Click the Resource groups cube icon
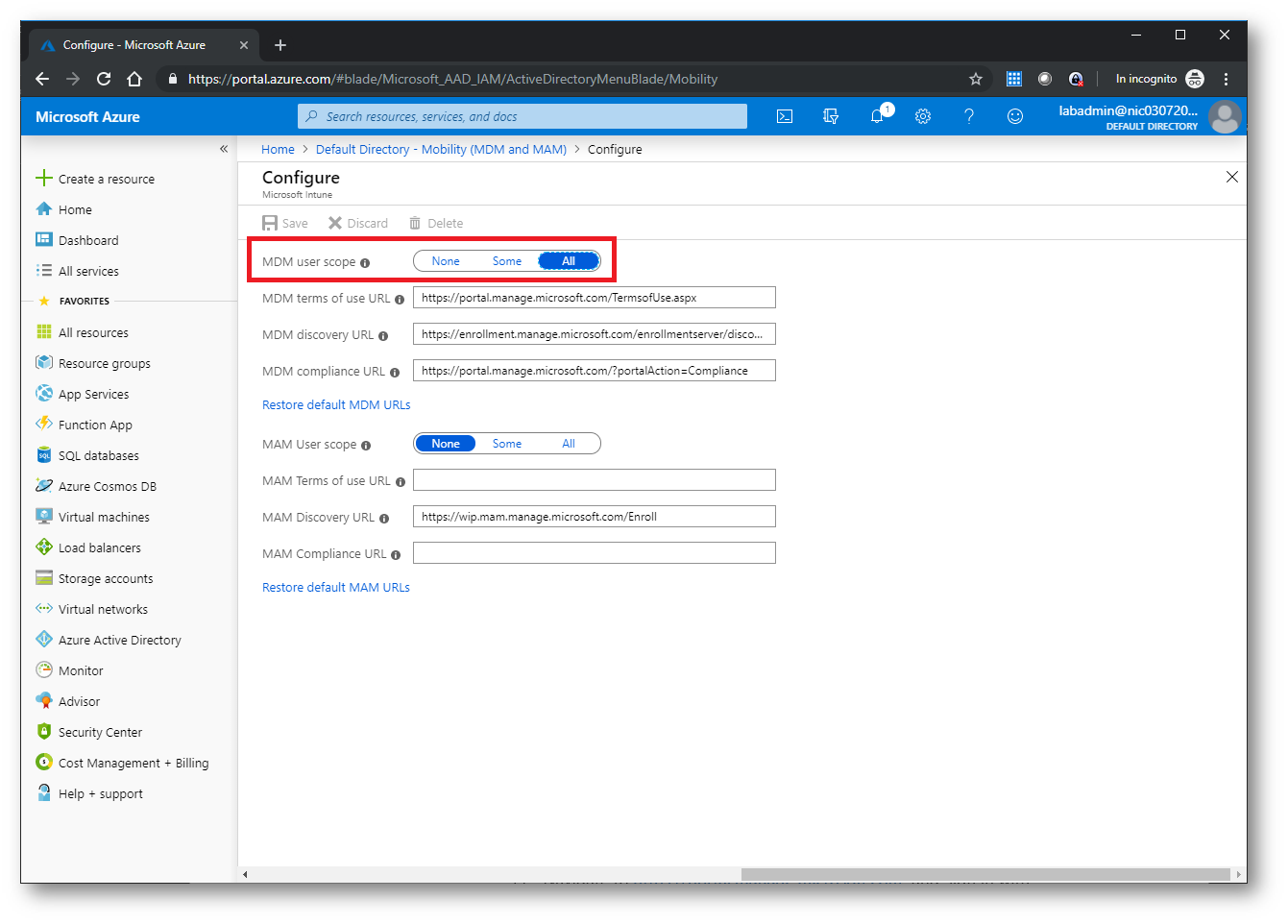Viewport: 1288px width, 924px height. click(x=43, y=363)
